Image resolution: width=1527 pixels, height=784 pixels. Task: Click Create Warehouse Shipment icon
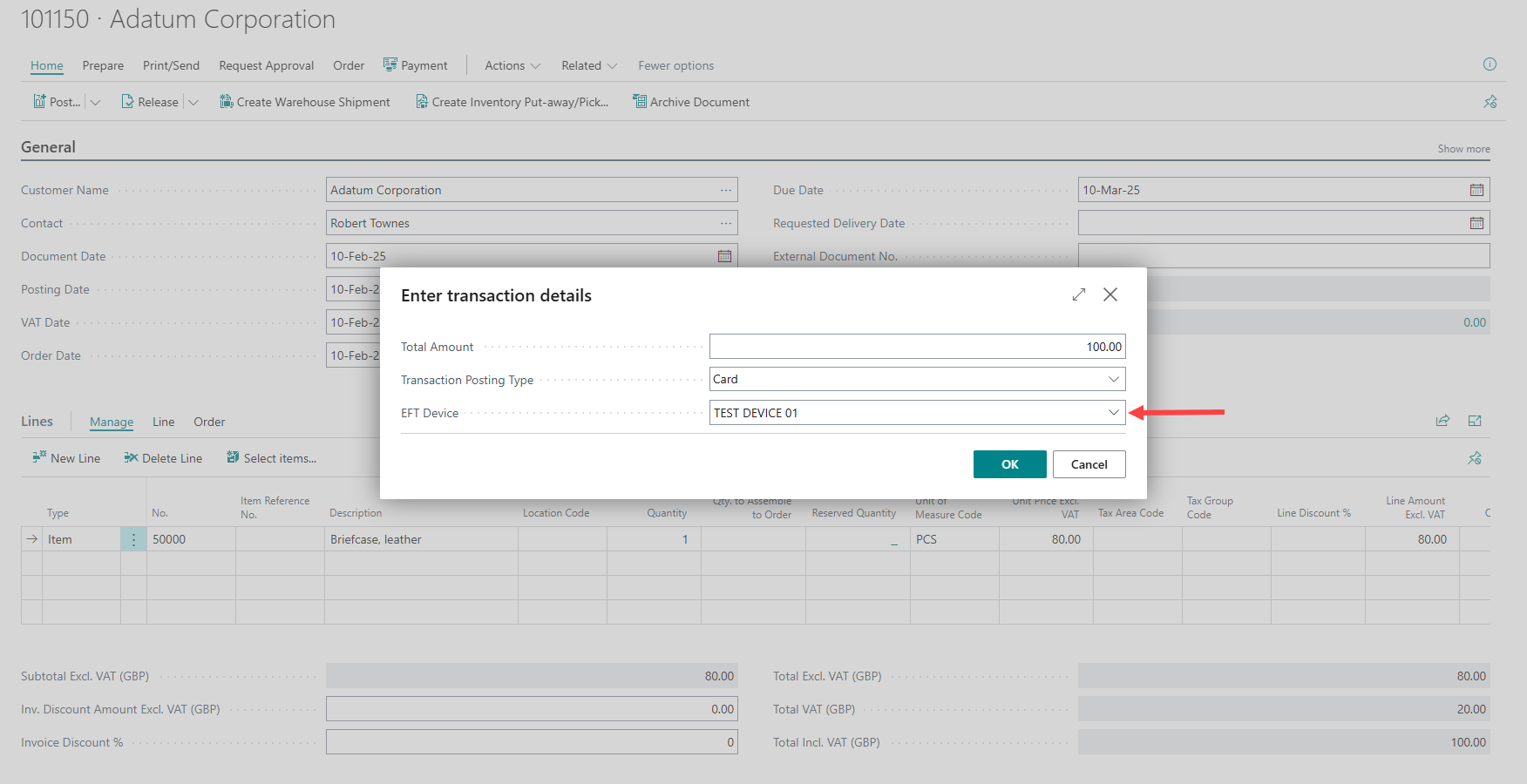click(x=227, y=102)
